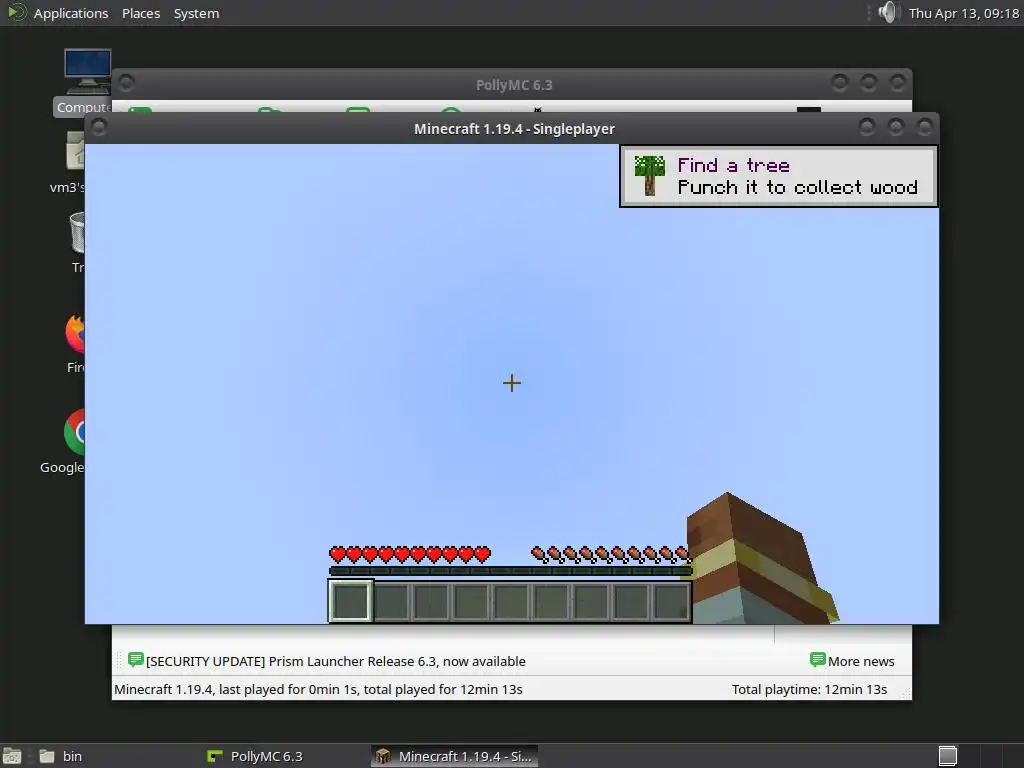1024x768 pixels.
Task: Click the hunger drumsticks bar
Action: [611, 555]
